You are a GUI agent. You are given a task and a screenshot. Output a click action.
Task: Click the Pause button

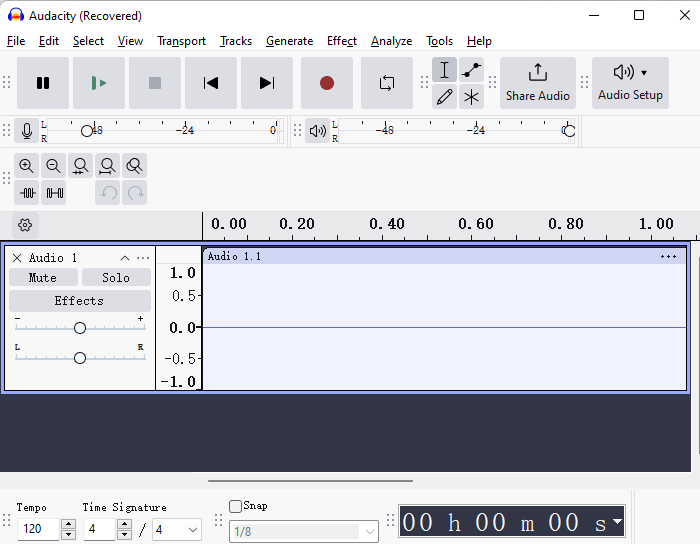point(43,83)
